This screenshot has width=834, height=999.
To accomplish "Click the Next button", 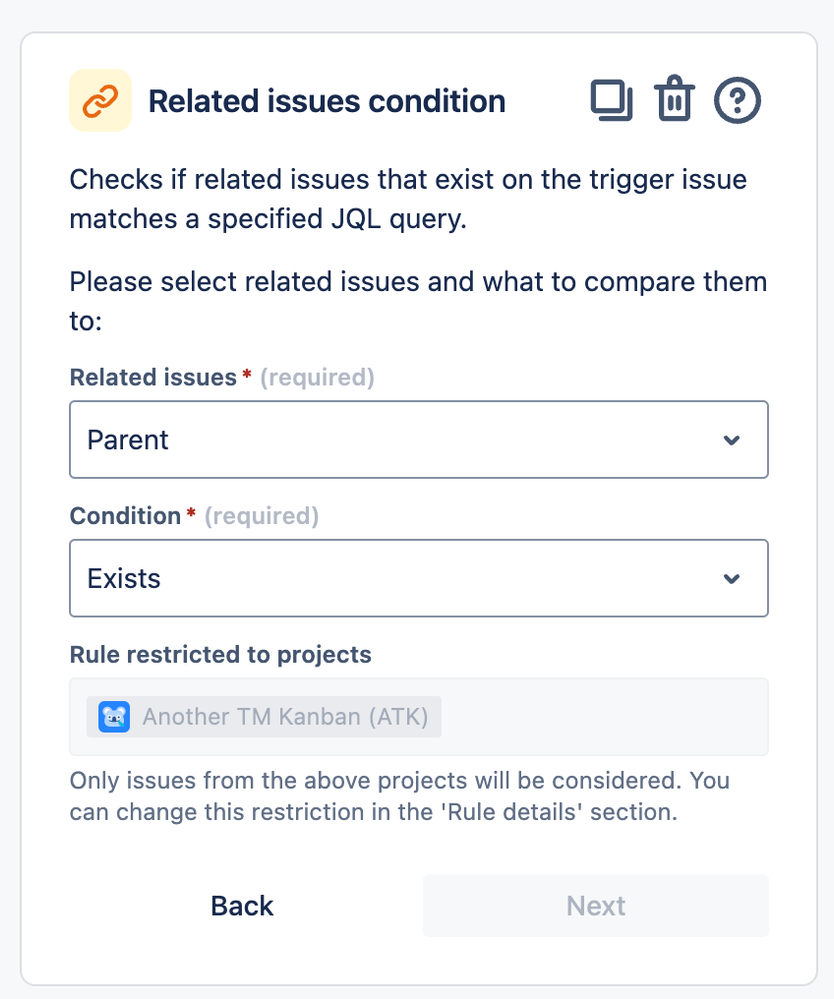I will pos(596,905).
